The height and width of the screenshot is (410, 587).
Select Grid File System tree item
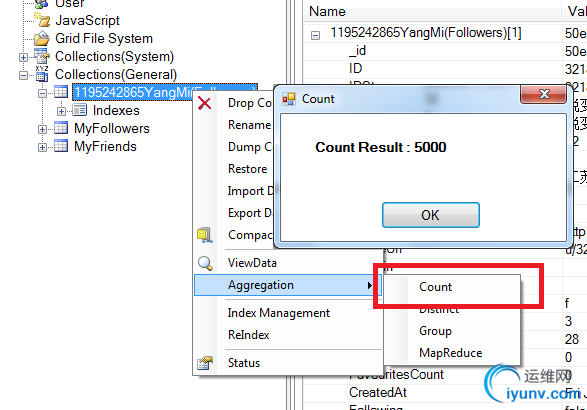tap(104, 38)
